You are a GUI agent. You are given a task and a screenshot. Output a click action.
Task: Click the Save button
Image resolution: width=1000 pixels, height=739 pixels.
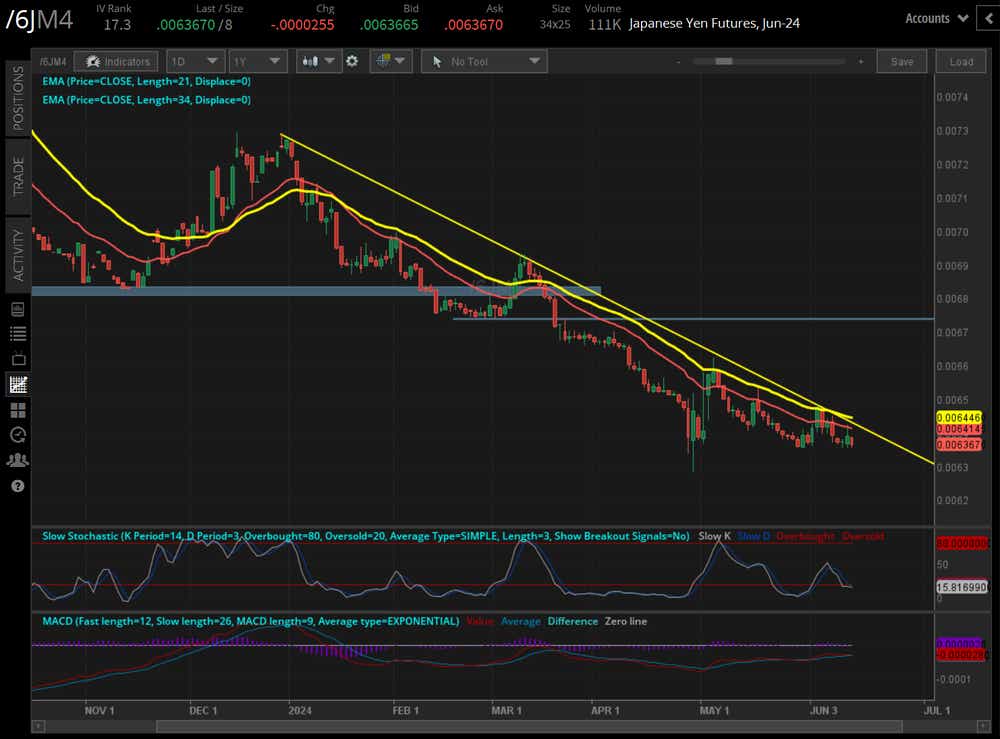(901, 62)
